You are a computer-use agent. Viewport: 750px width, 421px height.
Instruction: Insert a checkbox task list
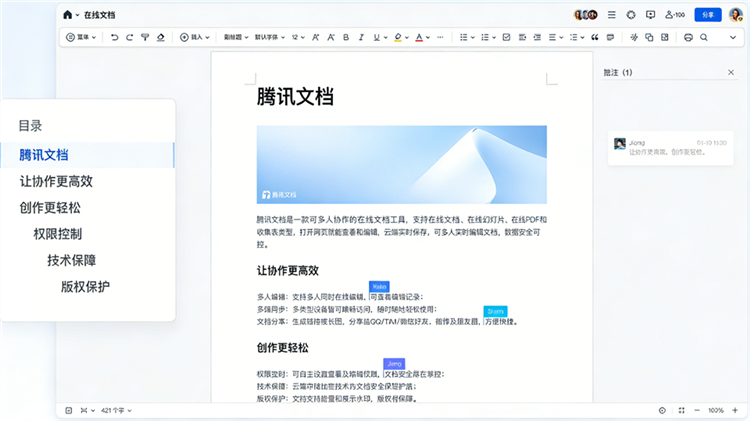(507, 37)
